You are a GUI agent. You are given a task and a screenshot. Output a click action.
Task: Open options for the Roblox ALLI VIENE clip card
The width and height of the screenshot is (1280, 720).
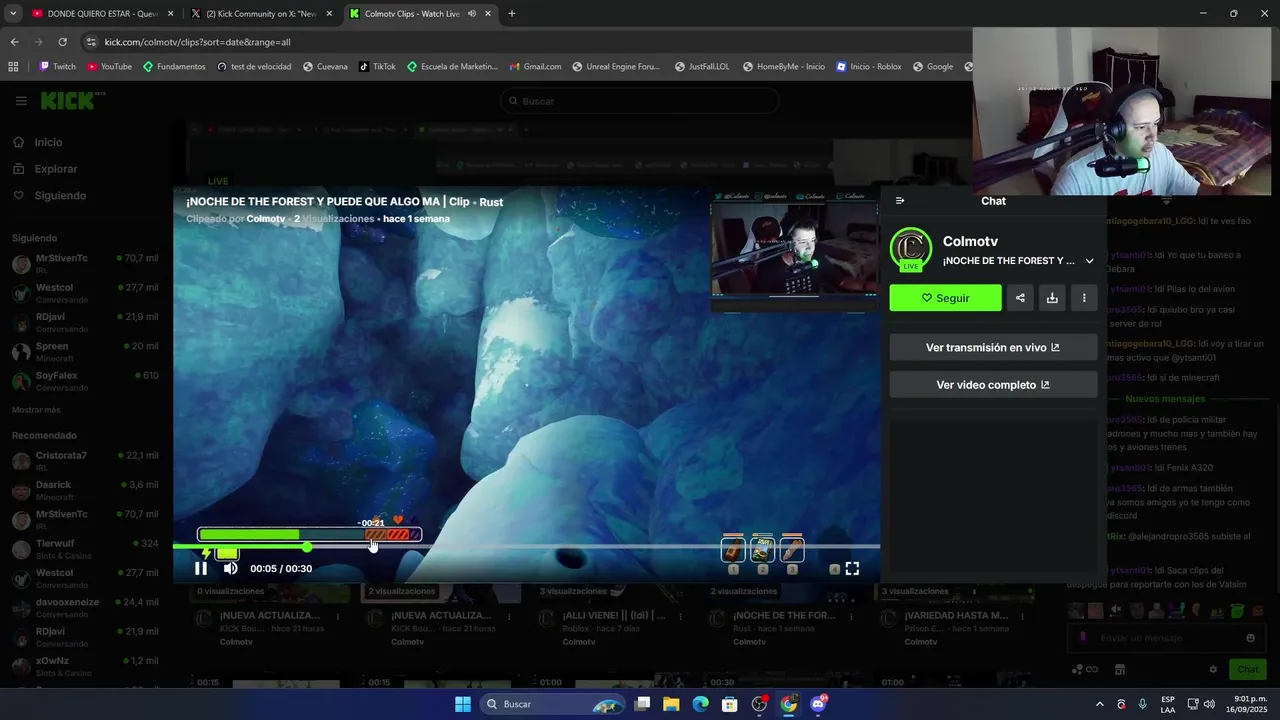[680, 616]
